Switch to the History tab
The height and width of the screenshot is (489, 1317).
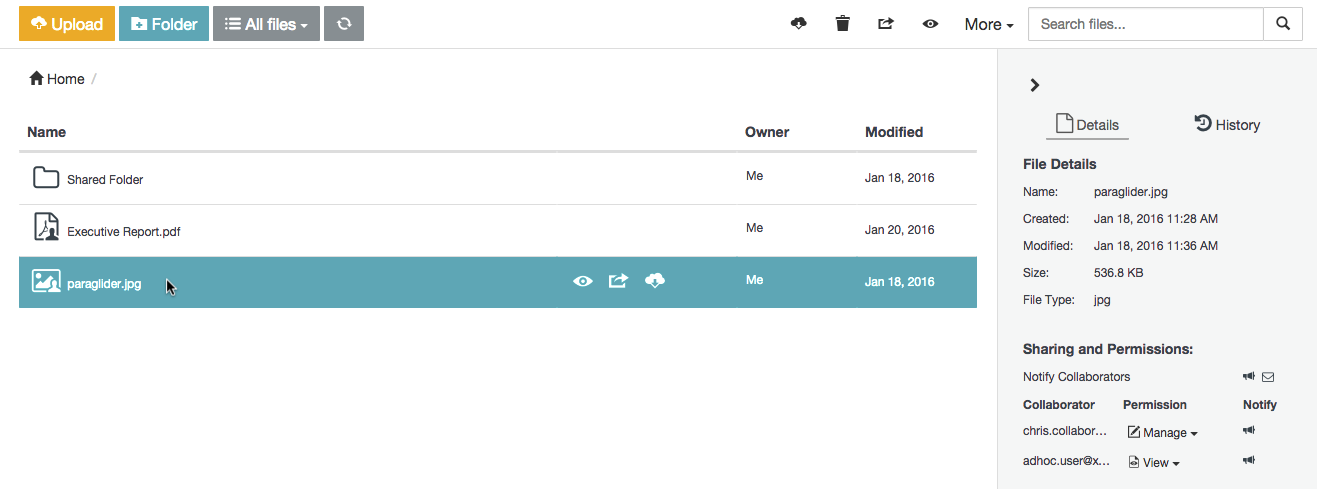pos(1227,125)
